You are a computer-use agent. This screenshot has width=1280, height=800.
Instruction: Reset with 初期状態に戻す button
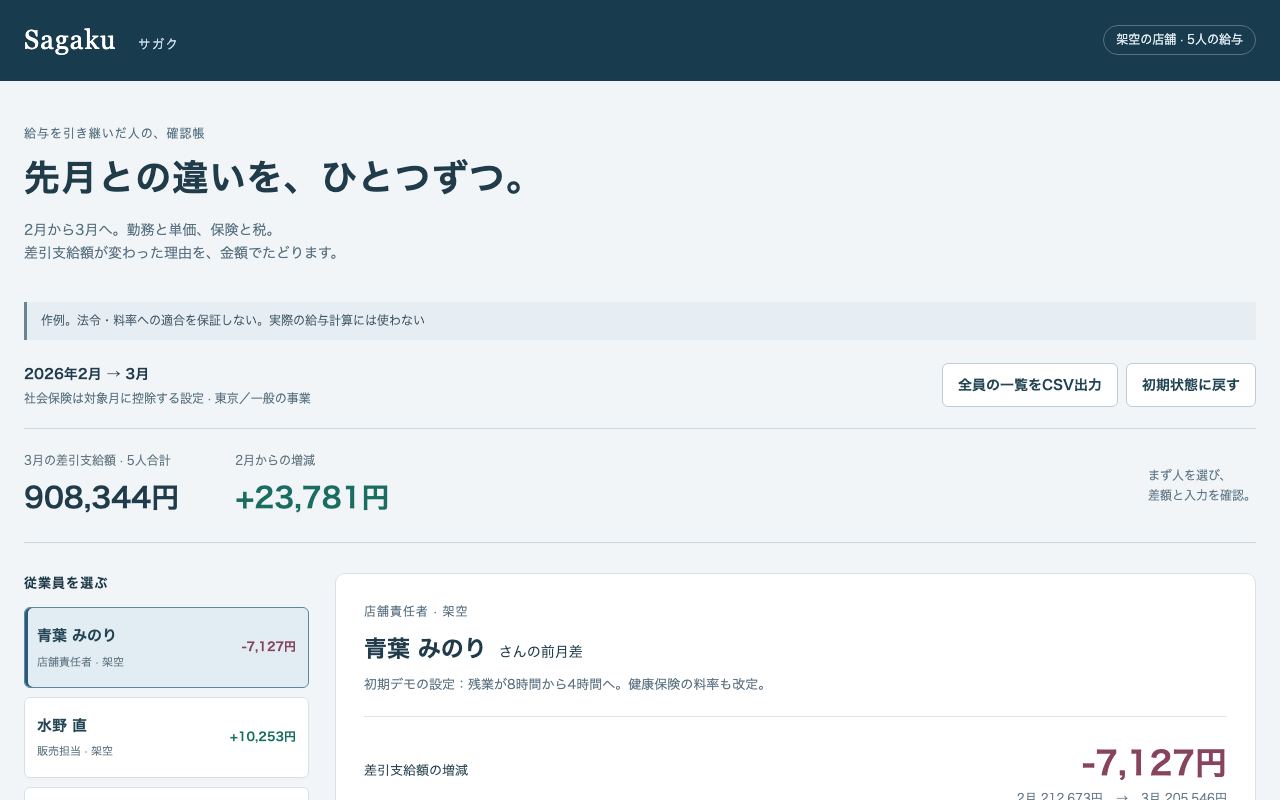1191,385
